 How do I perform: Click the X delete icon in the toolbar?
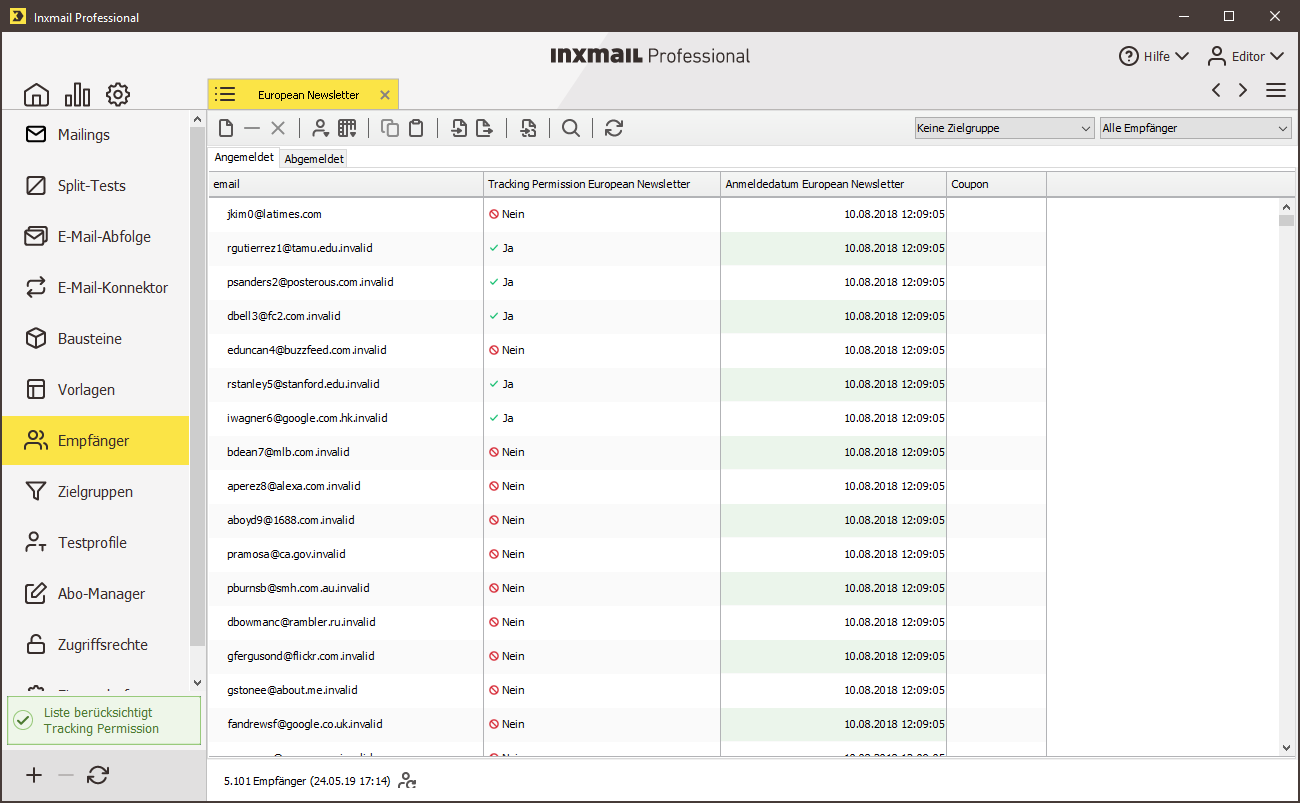278,128
